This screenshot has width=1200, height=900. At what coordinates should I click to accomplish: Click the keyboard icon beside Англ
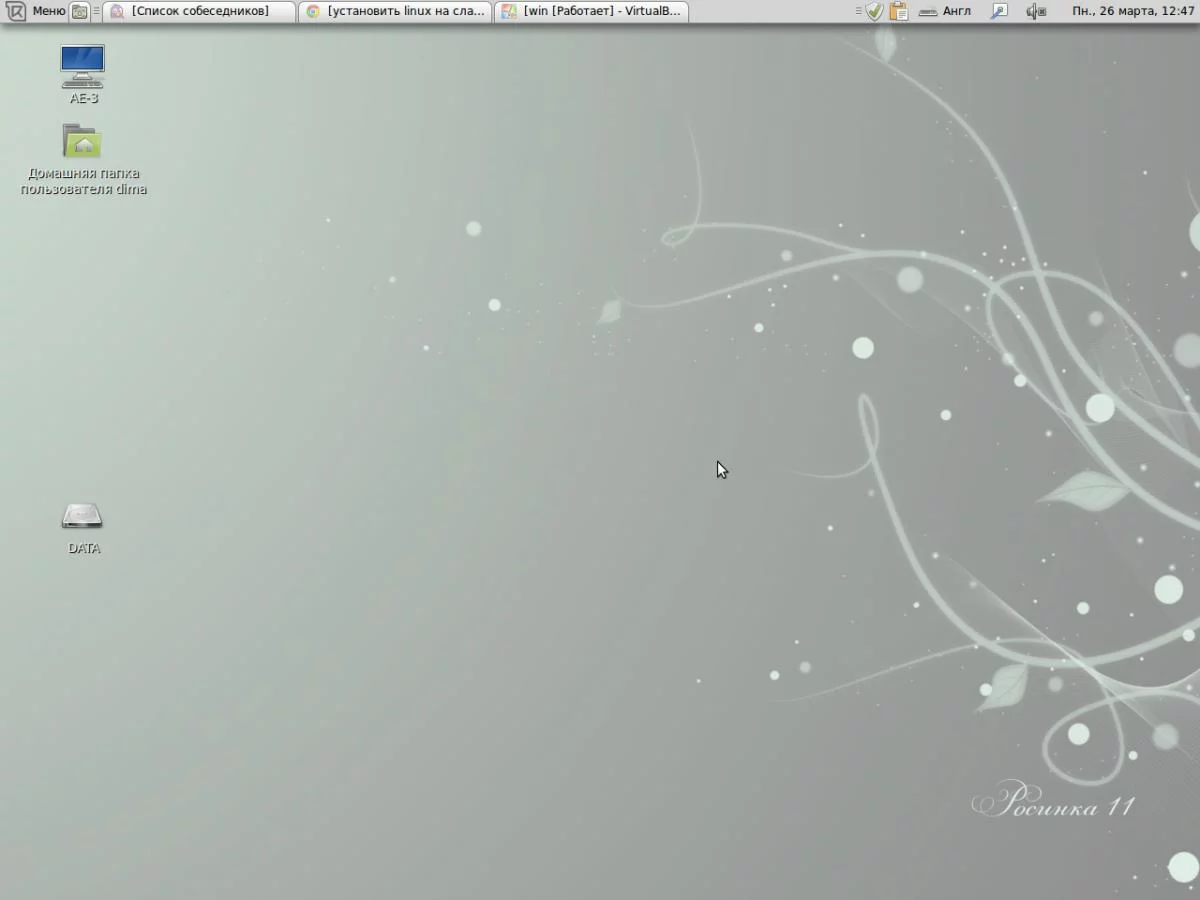(x=928, y=11)
